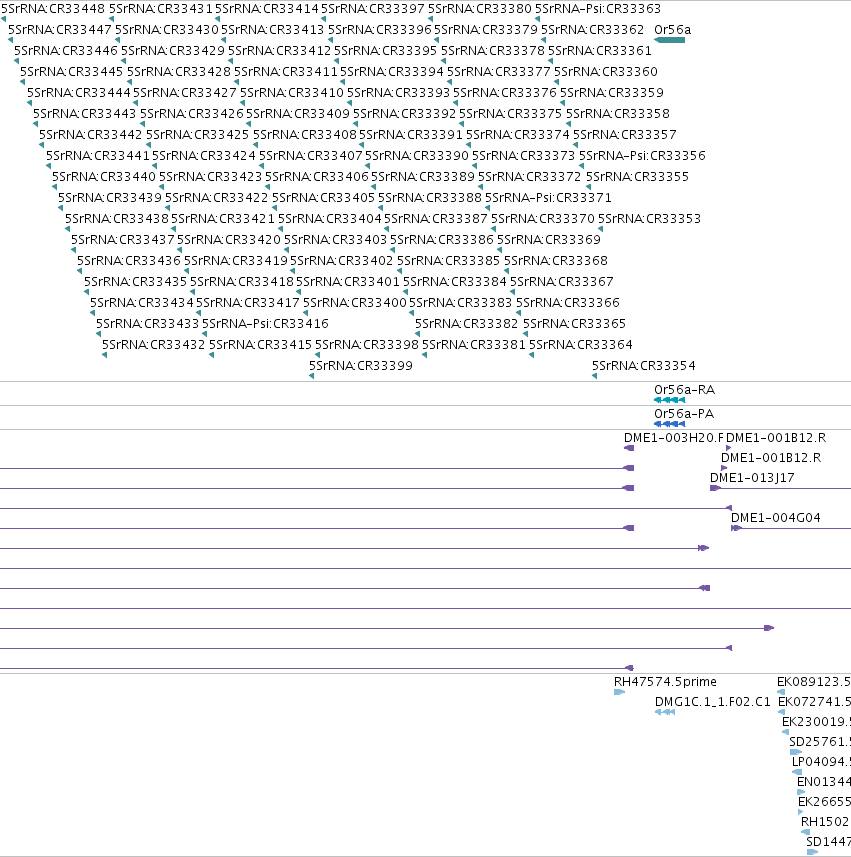Click 5SrRNA:CR33439 label
851x857 pixels.
[x=110, y=197]
